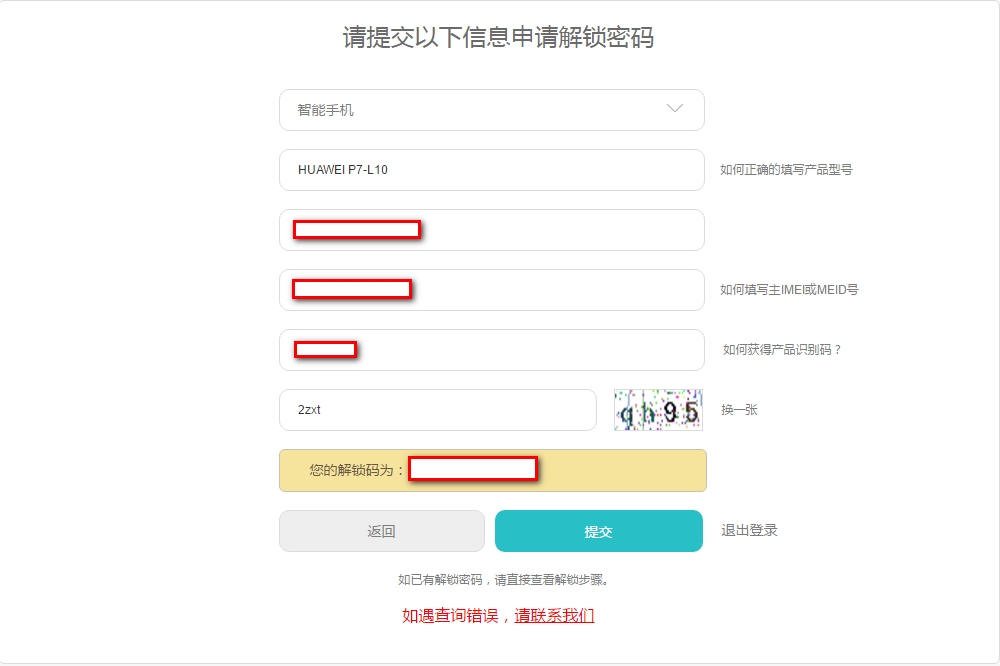This screenshot has height=666, width=1000.
Task: Focus the captcha input containing 2zxt
Action: [438, 410]
